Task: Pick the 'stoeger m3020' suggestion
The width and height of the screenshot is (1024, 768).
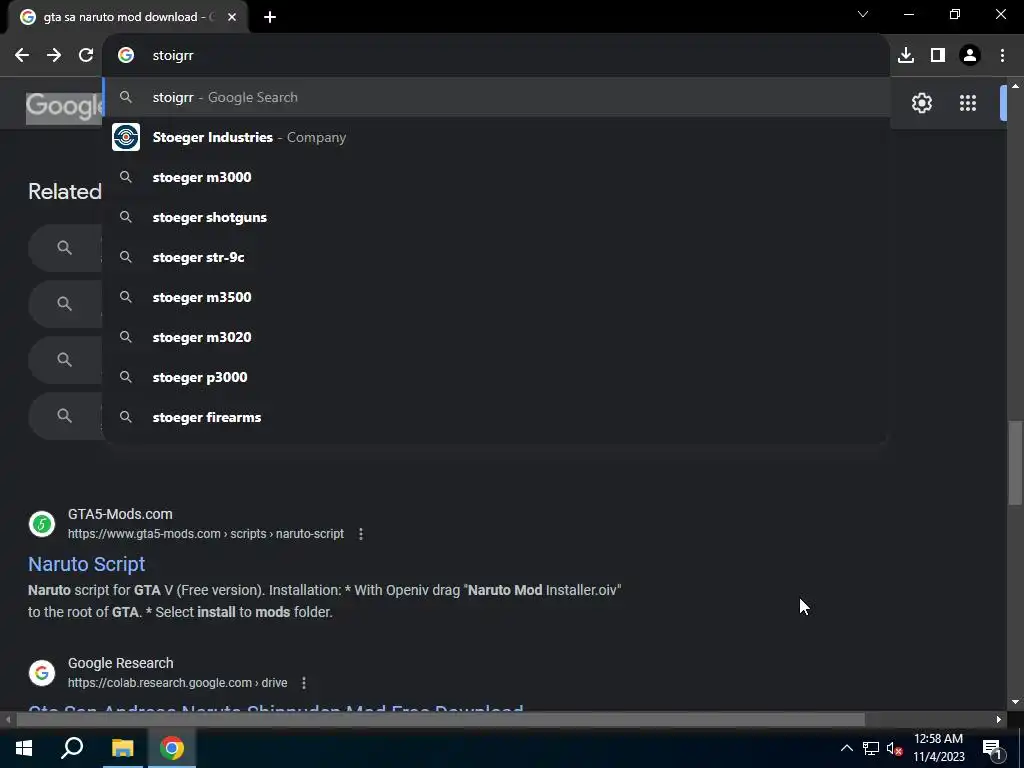Action: [x=496, y=337]
